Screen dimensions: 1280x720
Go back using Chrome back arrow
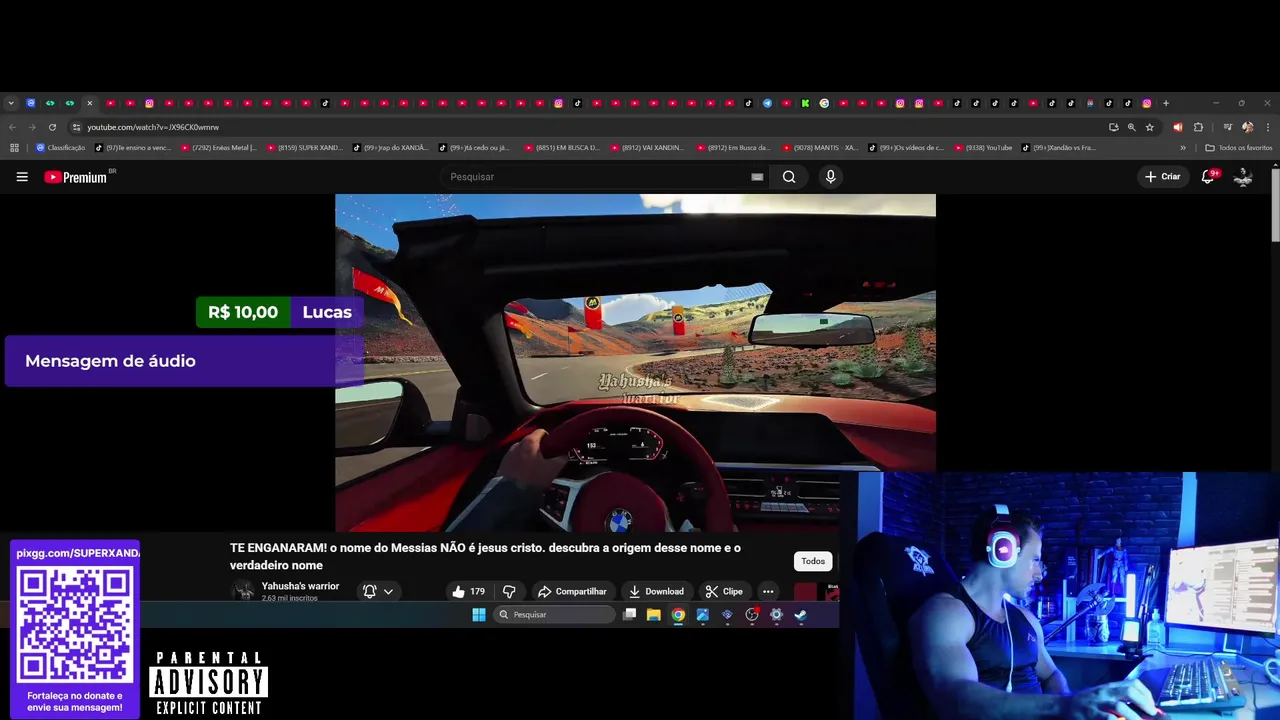[x=12, y=127]
